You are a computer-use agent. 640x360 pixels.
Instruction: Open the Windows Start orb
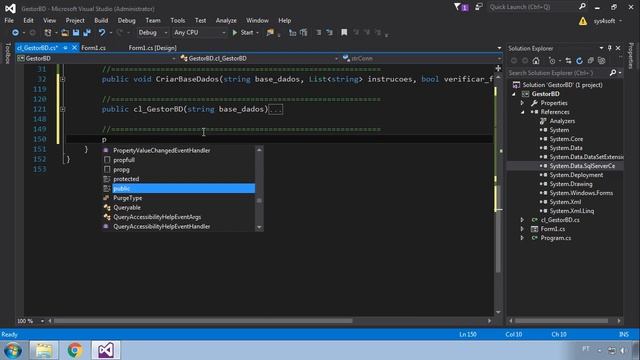(13, 351)
